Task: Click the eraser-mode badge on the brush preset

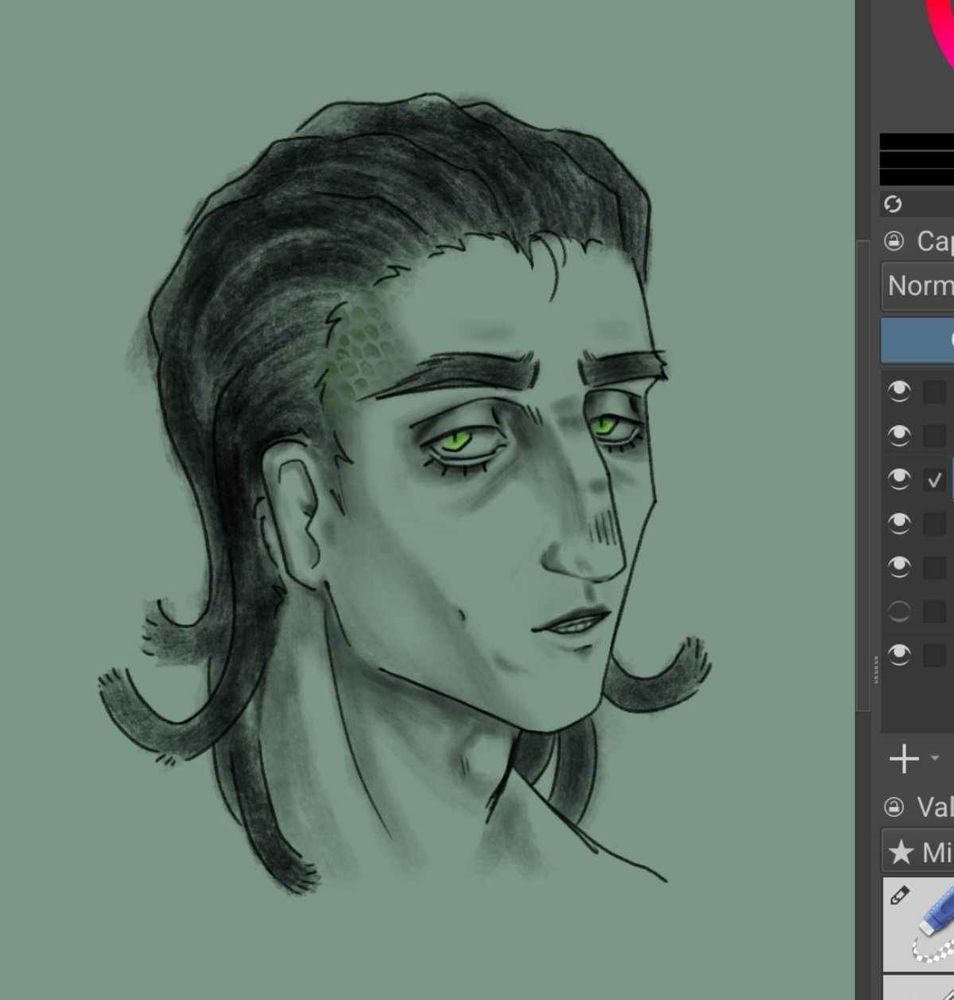Action: [899, 895]
